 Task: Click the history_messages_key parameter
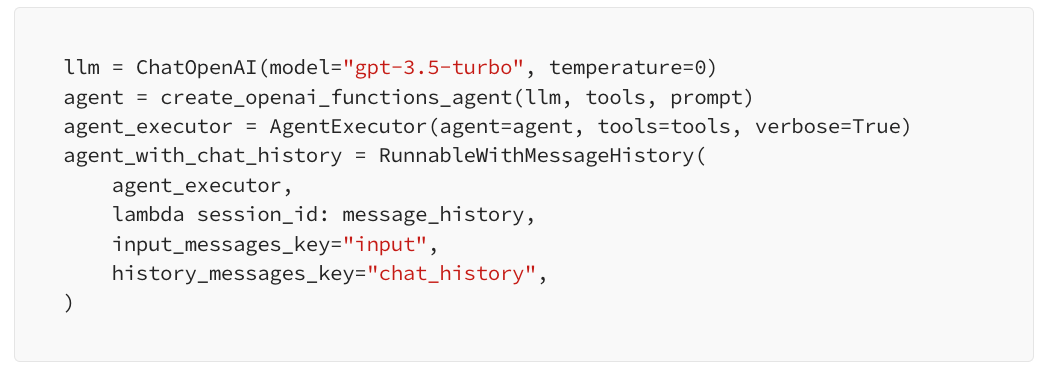233,274
